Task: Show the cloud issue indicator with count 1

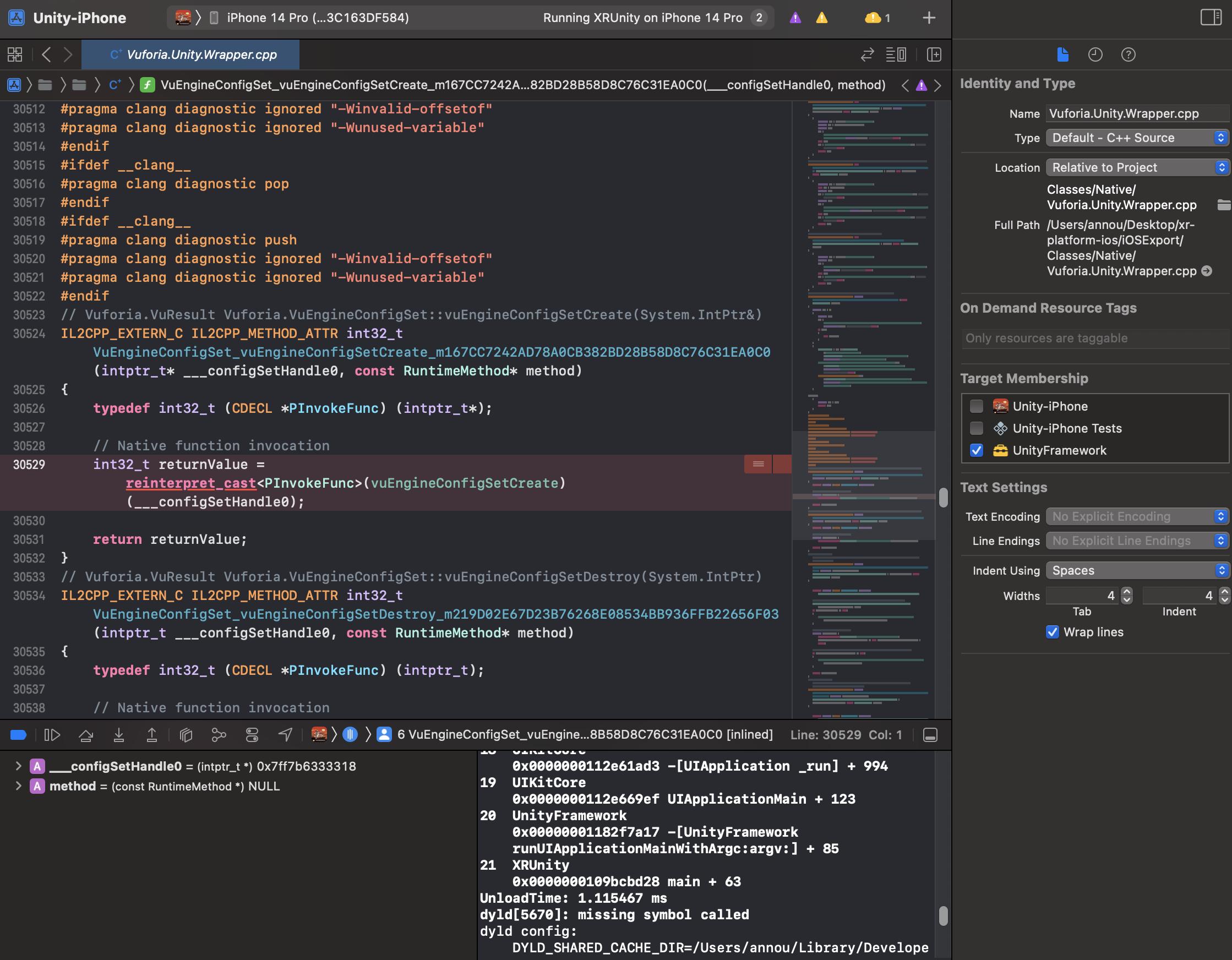Action: click(x=877, y=18)
